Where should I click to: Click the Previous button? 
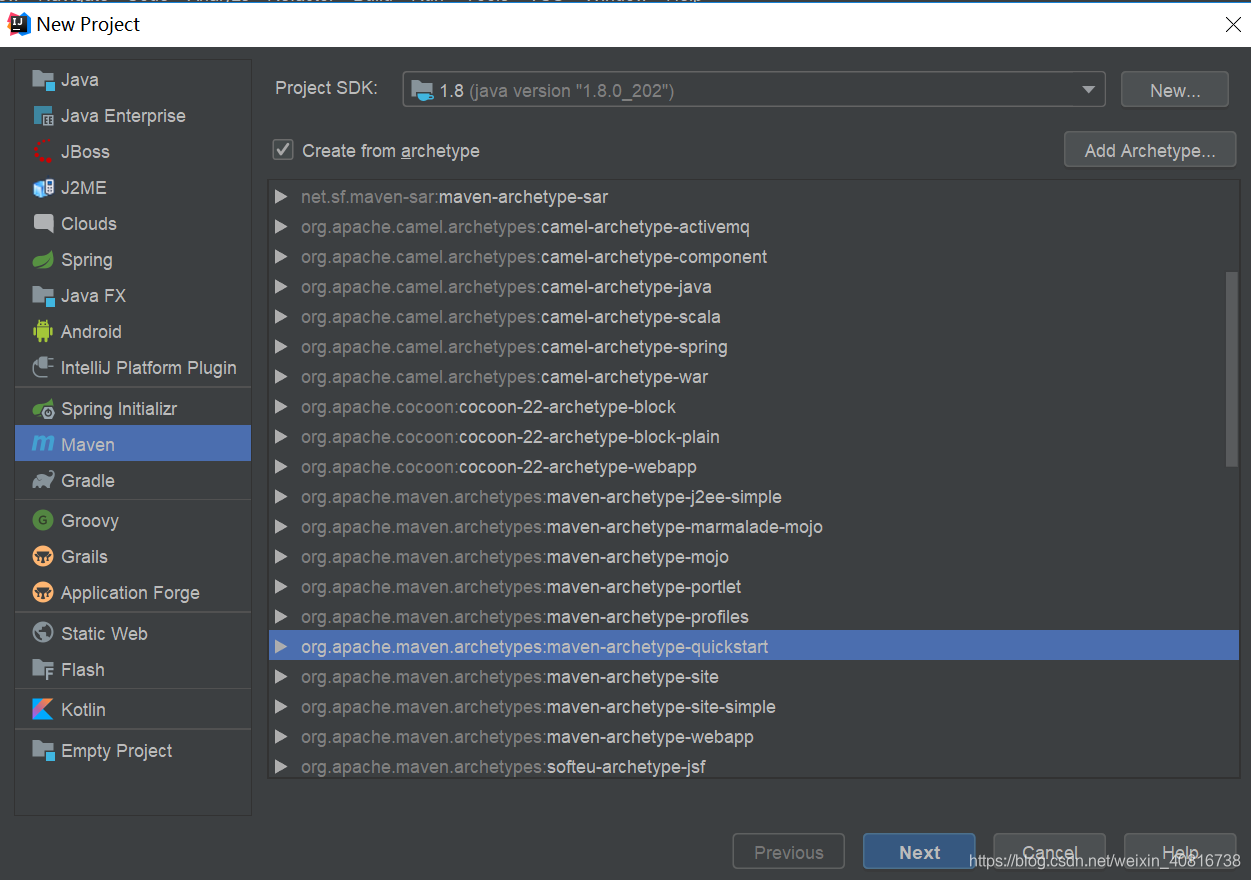789,852
